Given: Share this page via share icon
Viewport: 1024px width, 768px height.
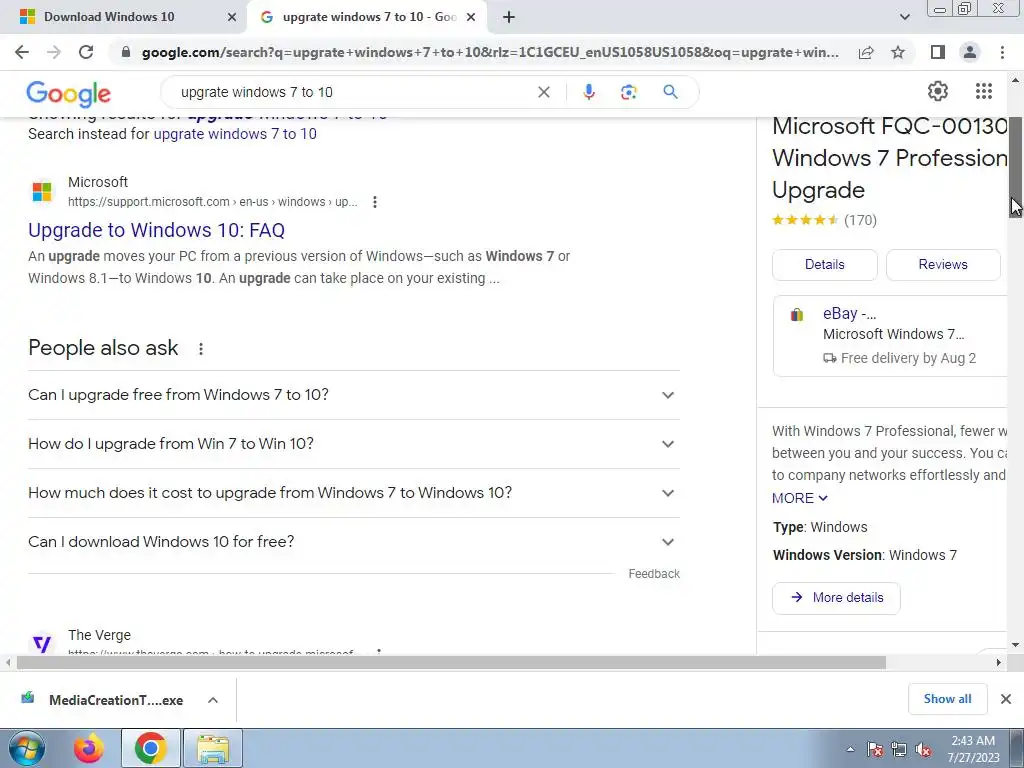Looking at the screenshot, I should tap(866, 52).
